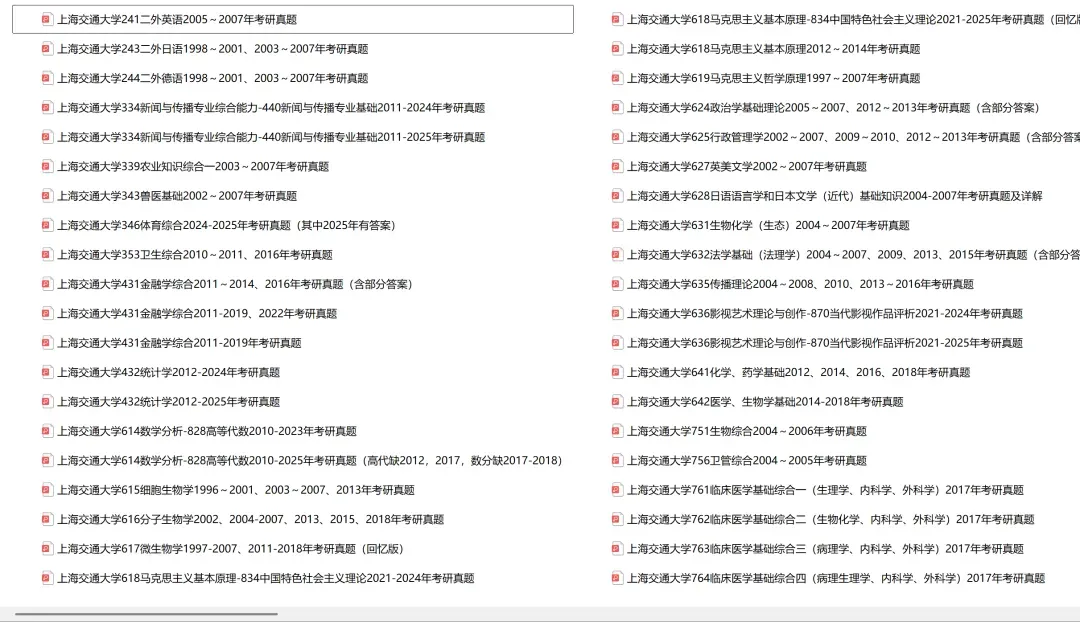Click the document icon beside 641化学、药学基础
The width and height of the screenshot is (1080, 622).
pyautogui.click(x=617, y=372)
